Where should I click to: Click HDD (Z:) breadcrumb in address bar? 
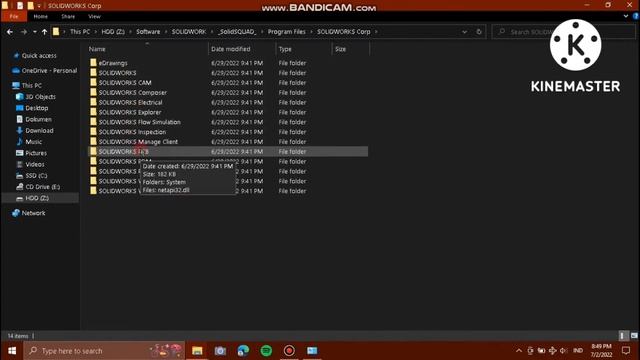click(x=113, y=31)
